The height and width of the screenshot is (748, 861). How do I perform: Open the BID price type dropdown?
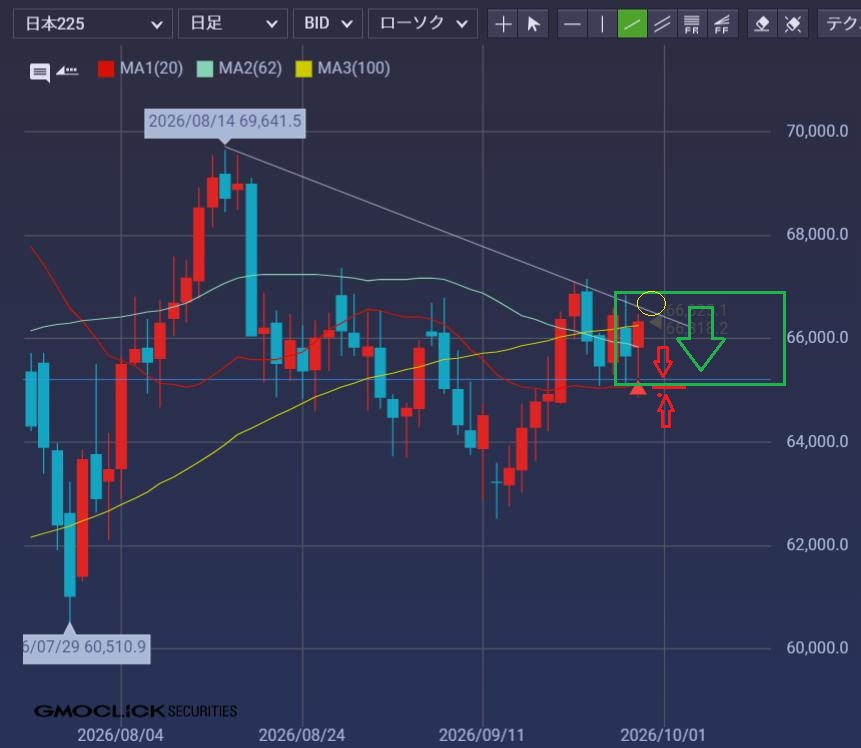pyautogui.click(x=327, y=24)
